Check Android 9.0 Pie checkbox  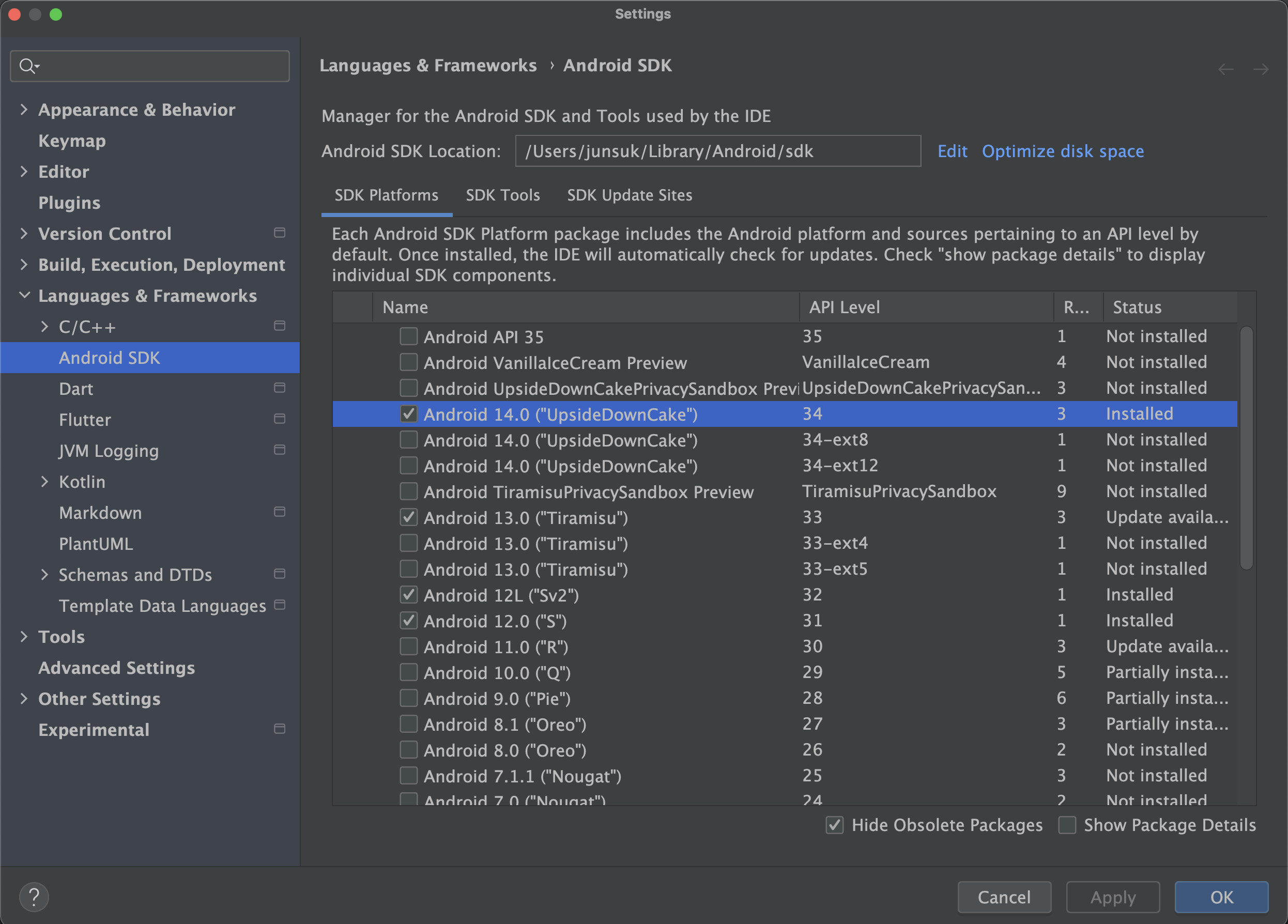coord(408,698)
